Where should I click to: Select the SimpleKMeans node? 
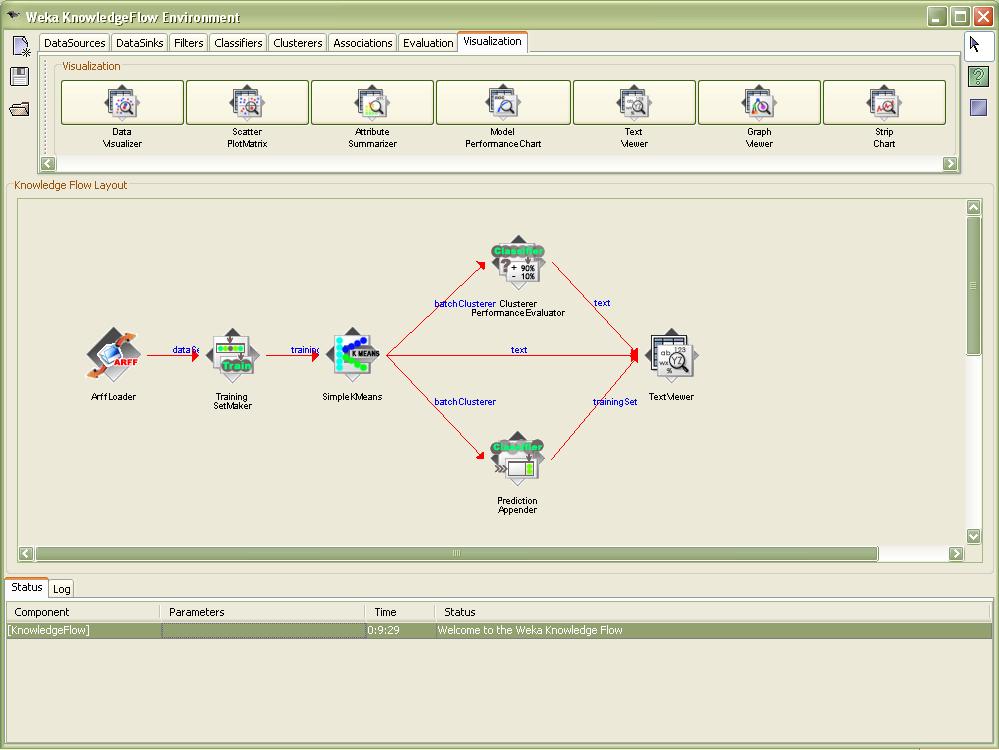(x=352, y=355)
